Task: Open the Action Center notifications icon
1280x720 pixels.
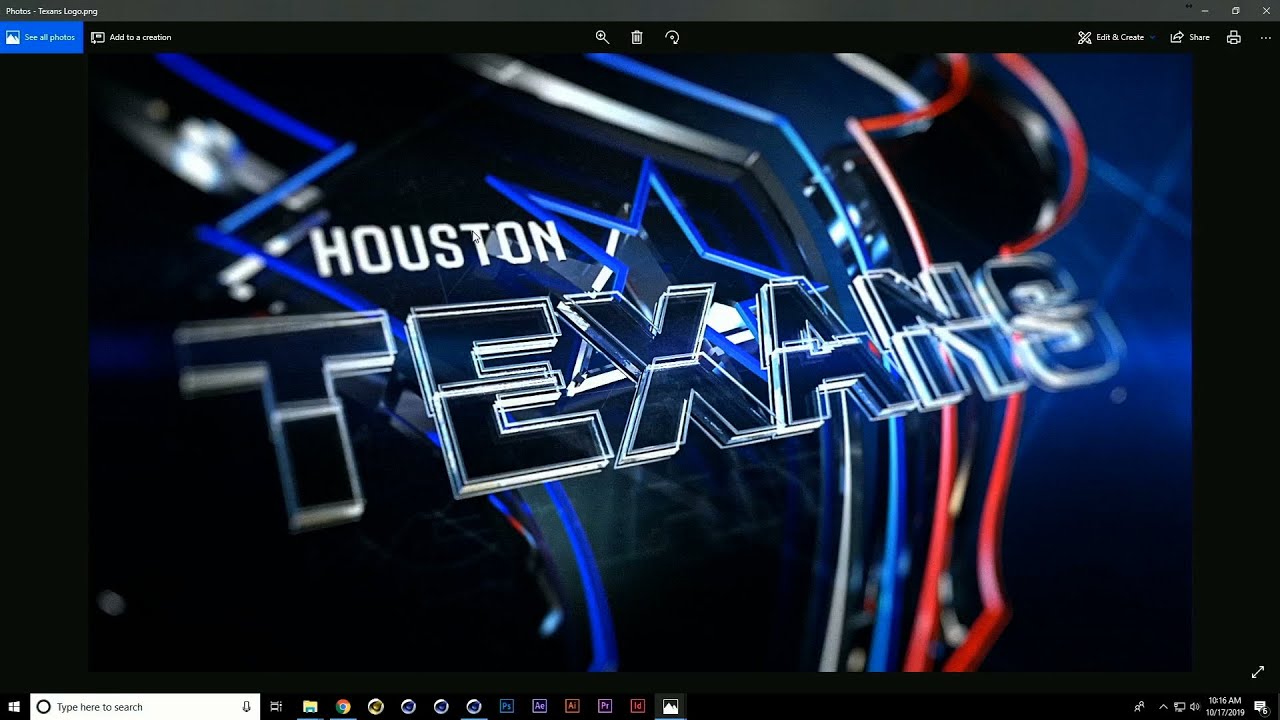Action: (x=1262, y=706)
